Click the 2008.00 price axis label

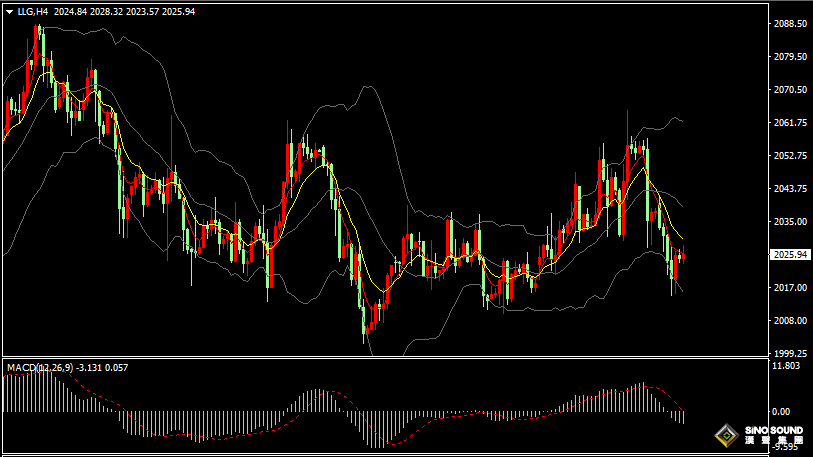[x=791, y=321]
